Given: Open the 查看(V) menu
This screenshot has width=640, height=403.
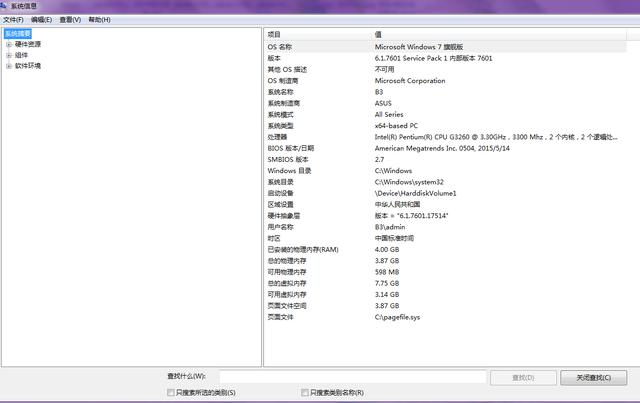Looking at the screenshot, I should click(x=70, y=20).
